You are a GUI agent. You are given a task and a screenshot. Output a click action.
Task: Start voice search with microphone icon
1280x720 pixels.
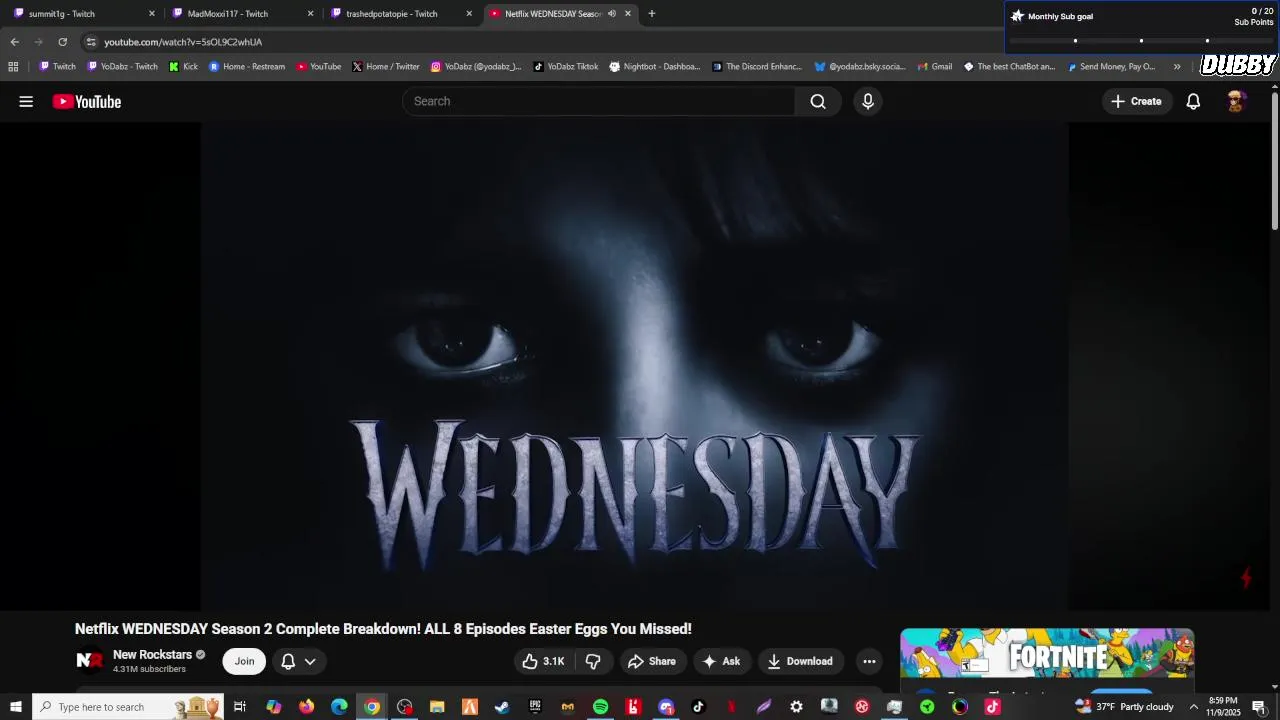coord(868,101)
